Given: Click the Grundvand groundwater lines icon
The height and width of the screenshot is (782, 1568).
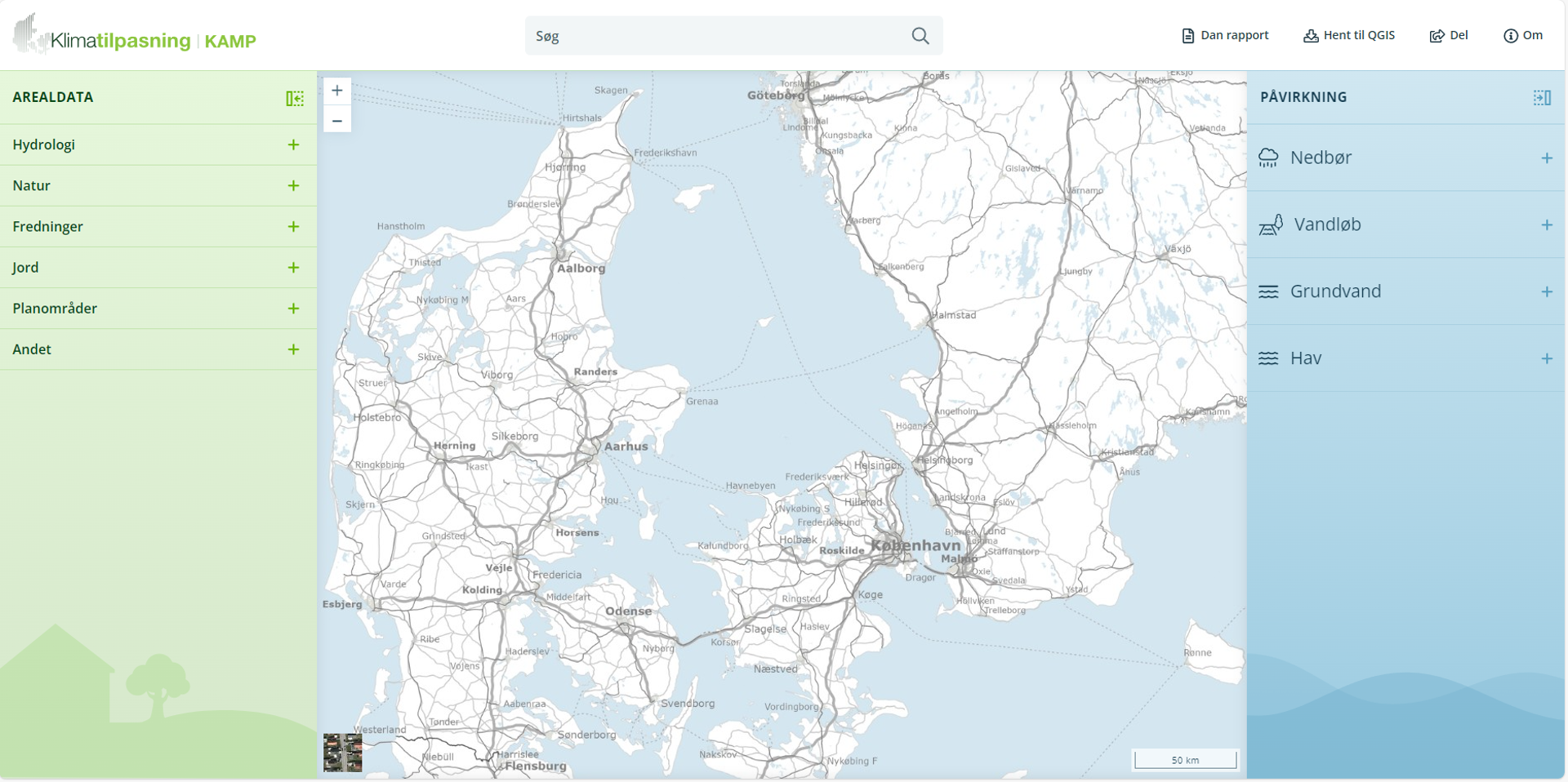Looking at the screenshot, I should click(x=1269, y=291).
